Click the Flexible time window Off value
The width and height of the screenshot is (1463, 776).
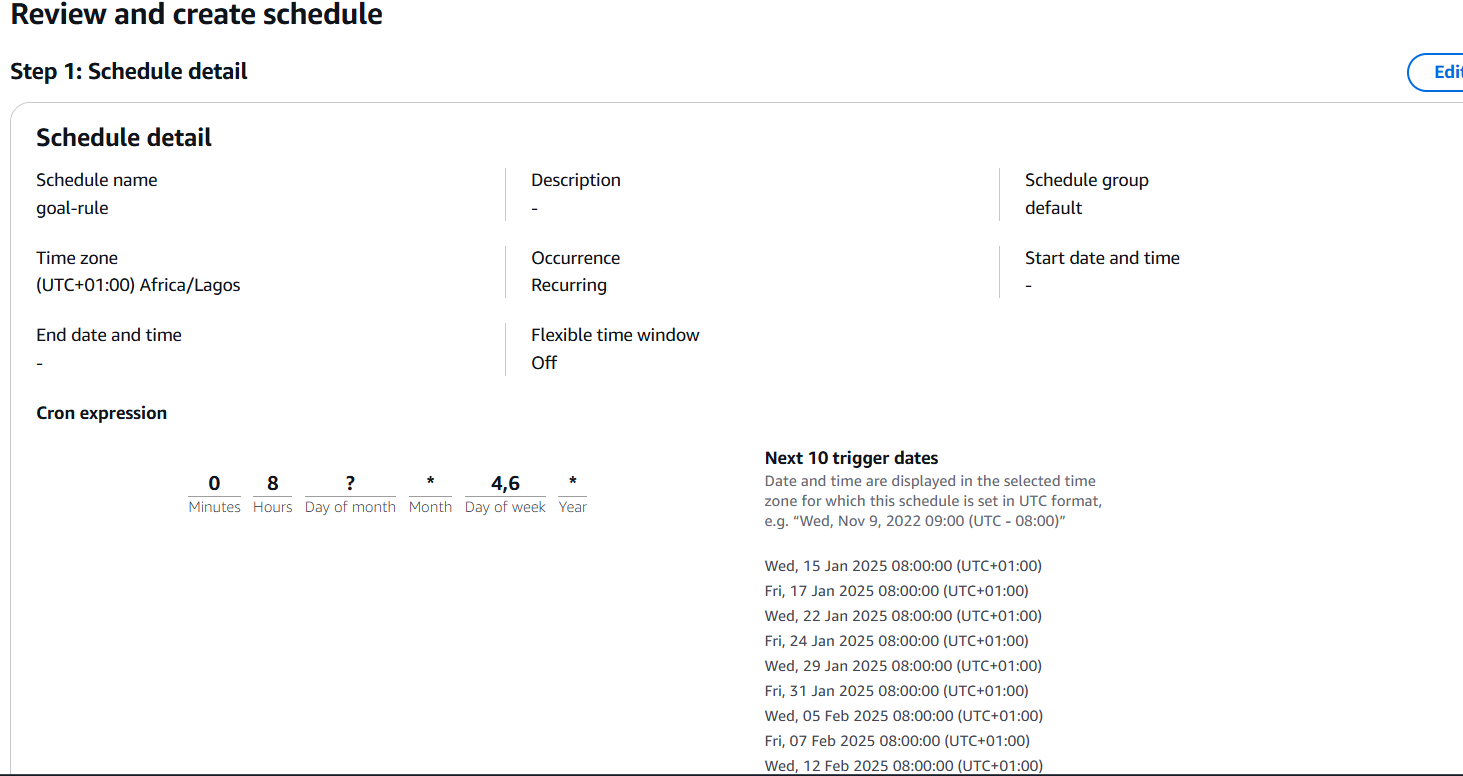(544, 363)
